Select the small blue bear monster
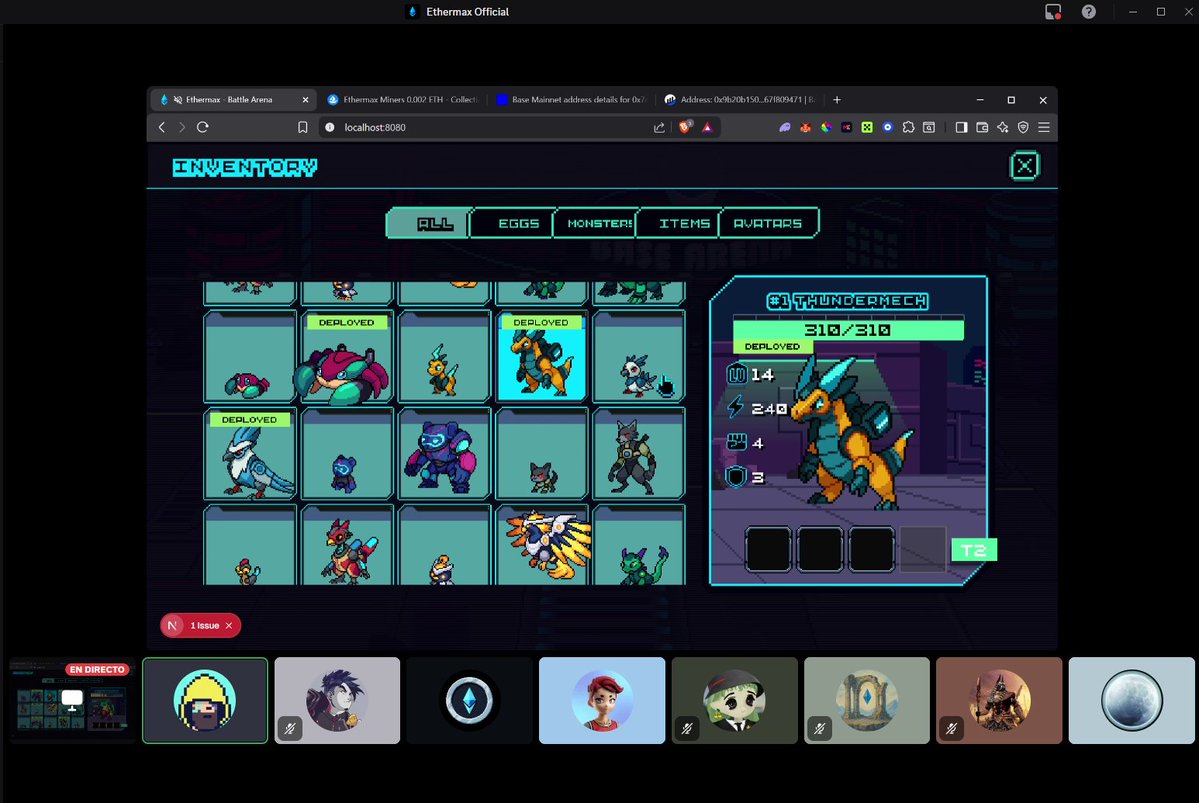The image size is (1199, 803). point(346,454)
